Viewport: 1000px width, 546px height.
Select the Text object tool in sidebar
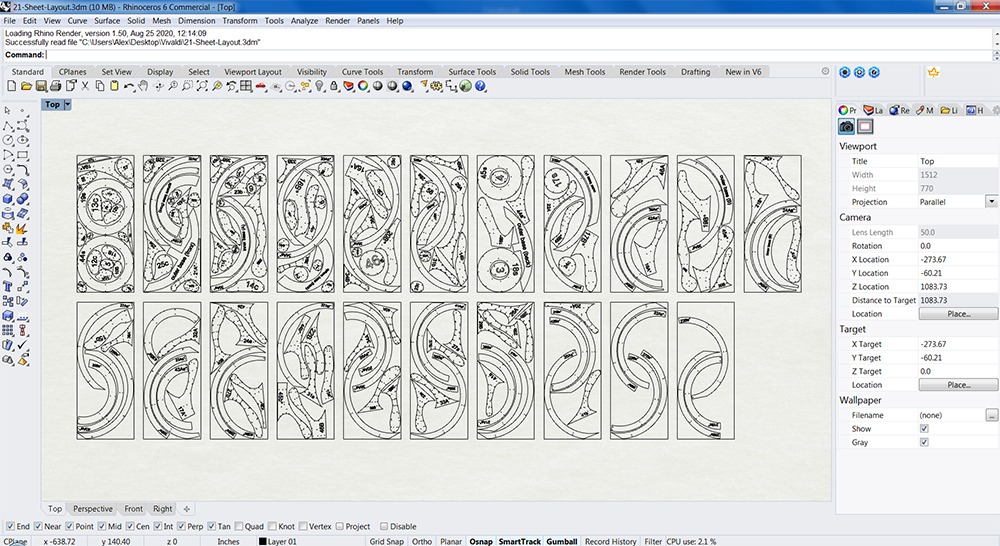pos(8,286)
